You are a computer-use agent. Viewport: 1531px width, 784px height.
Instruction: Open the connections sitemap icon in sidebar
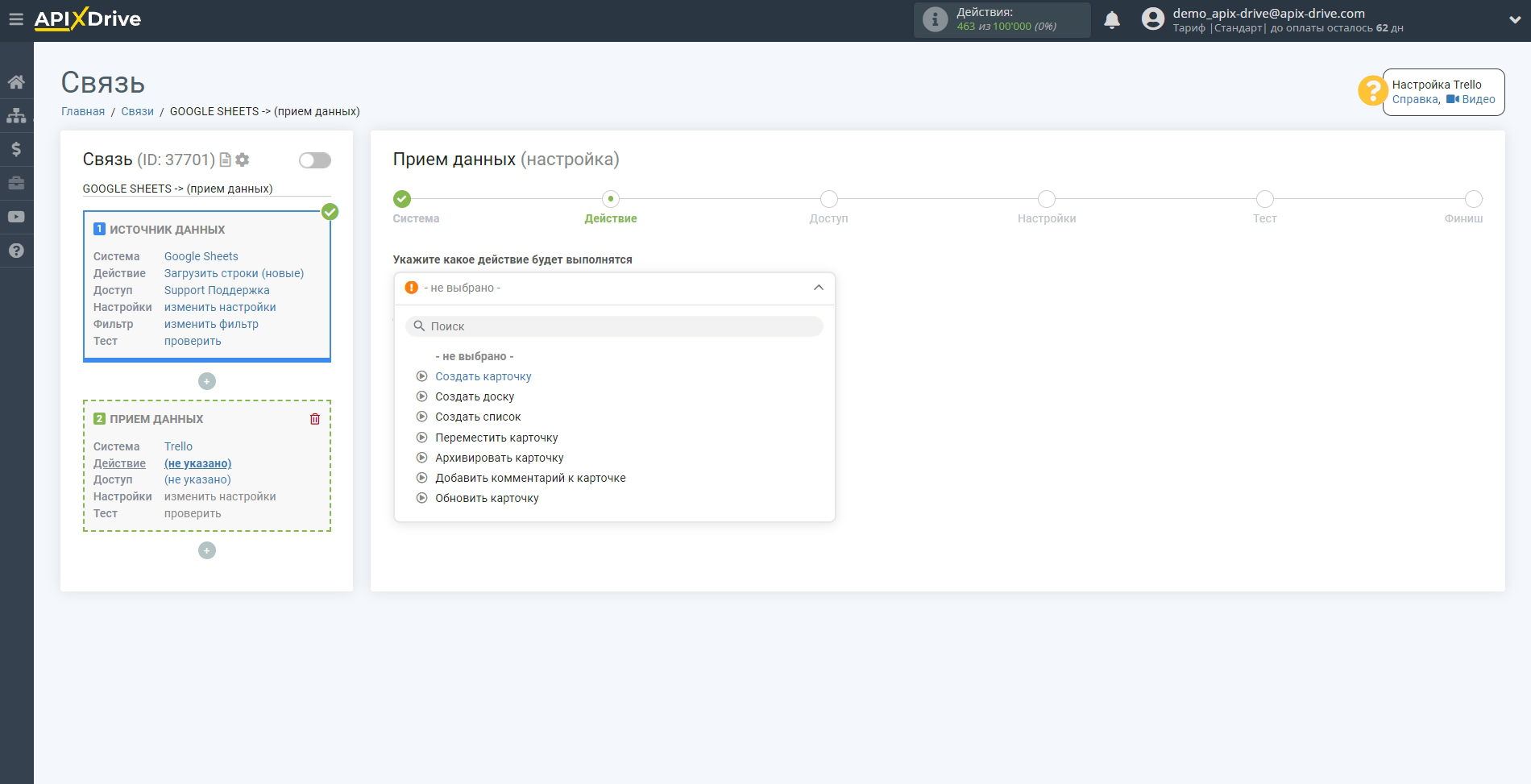pyautogui.click(x=16, y=116)
